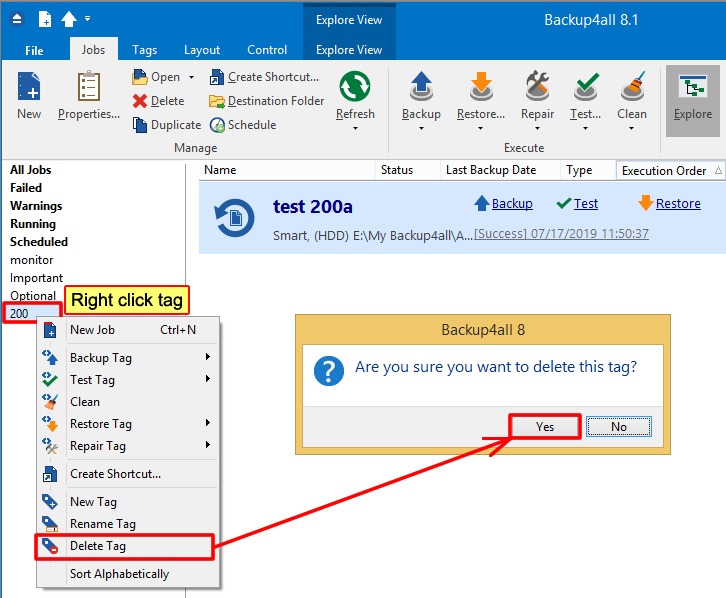Open the Success 07/17/2019 log link
Screen dimensions: 726x598
[562, 234]
